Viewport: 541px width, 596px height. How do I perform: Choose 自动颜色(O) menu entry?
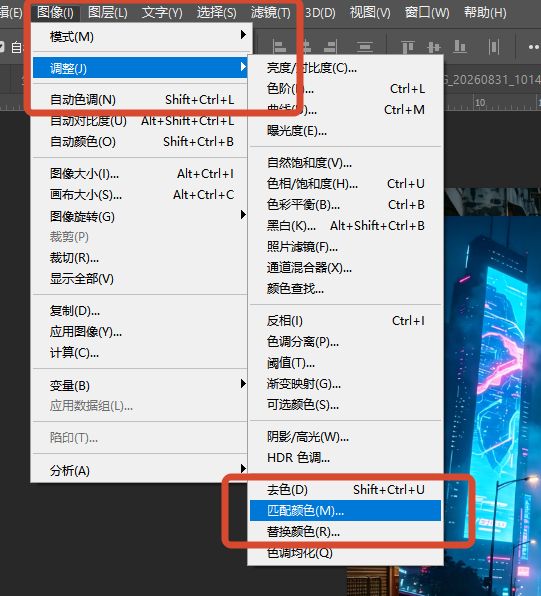click(140, 141)
